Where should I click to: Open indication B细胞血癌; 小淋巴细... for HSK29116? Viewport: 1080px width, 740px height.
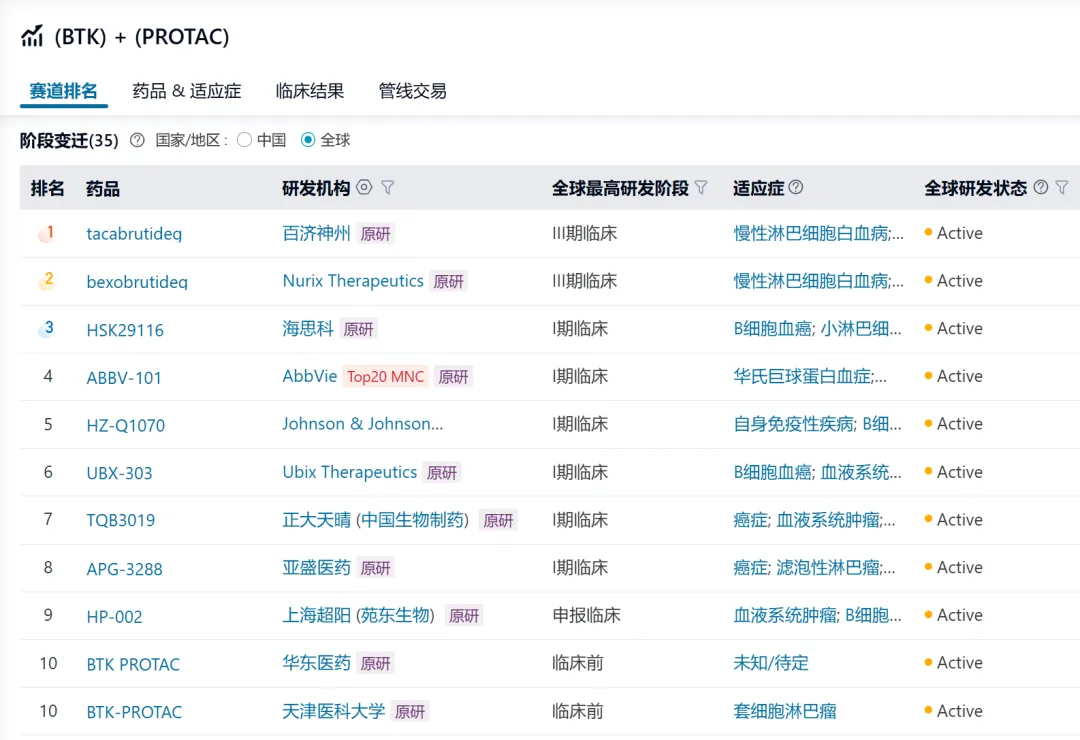(x=818, y=329)
